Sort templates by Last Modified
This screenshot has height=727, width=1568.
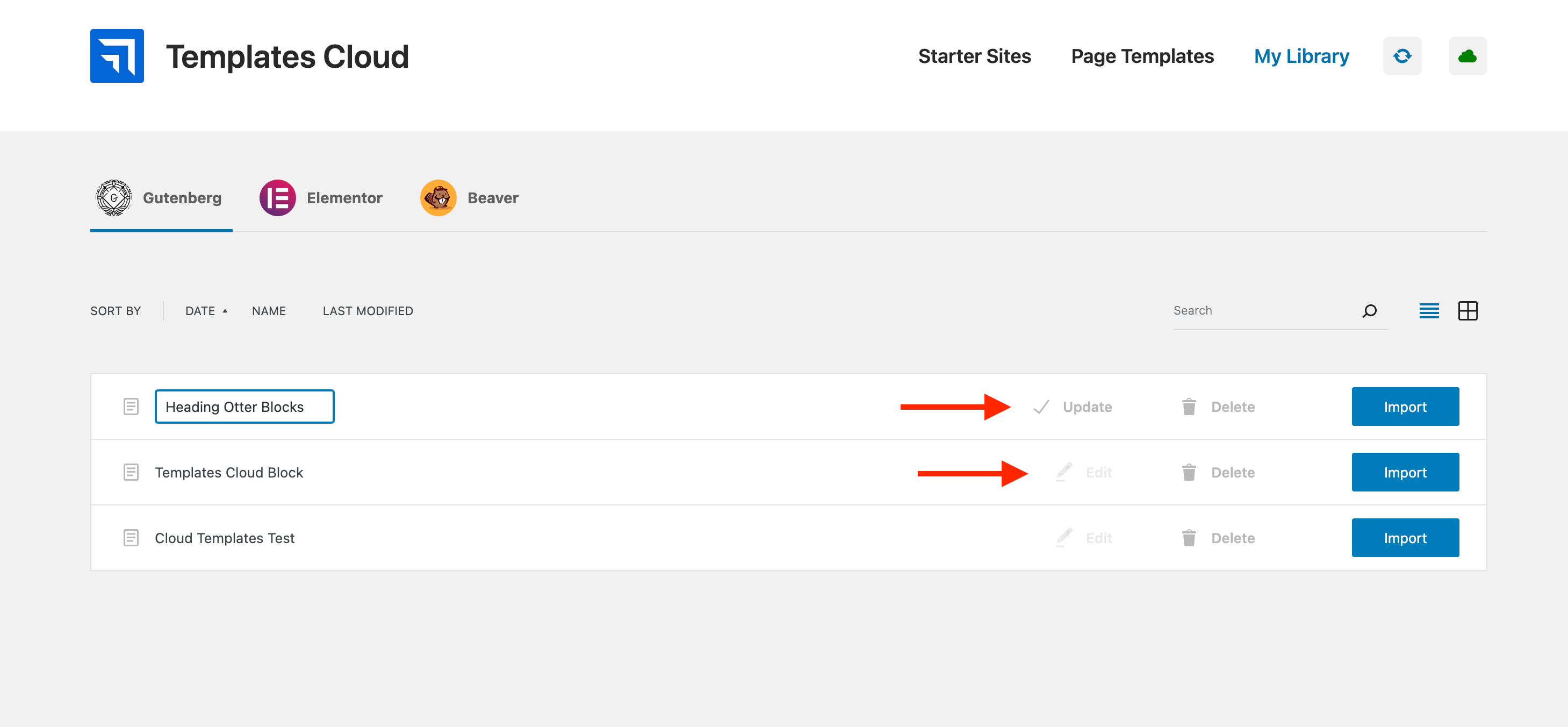pyautogui.click(x=368, y=311)
